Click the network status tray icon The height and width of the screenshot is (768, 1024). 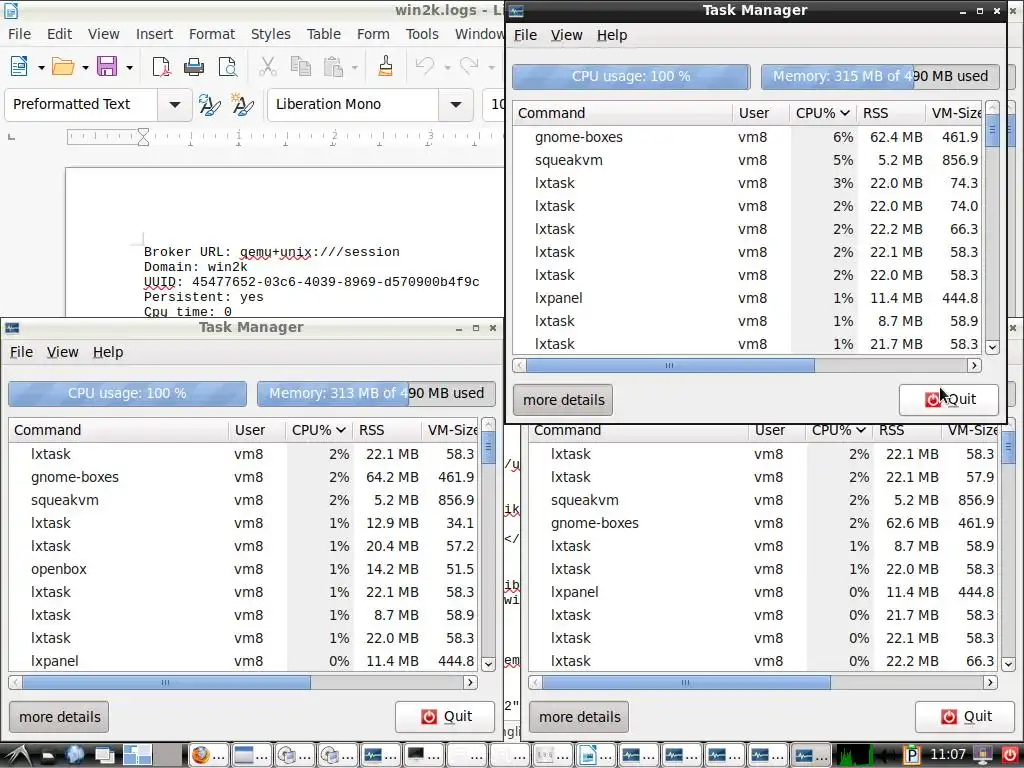point(982,755)
